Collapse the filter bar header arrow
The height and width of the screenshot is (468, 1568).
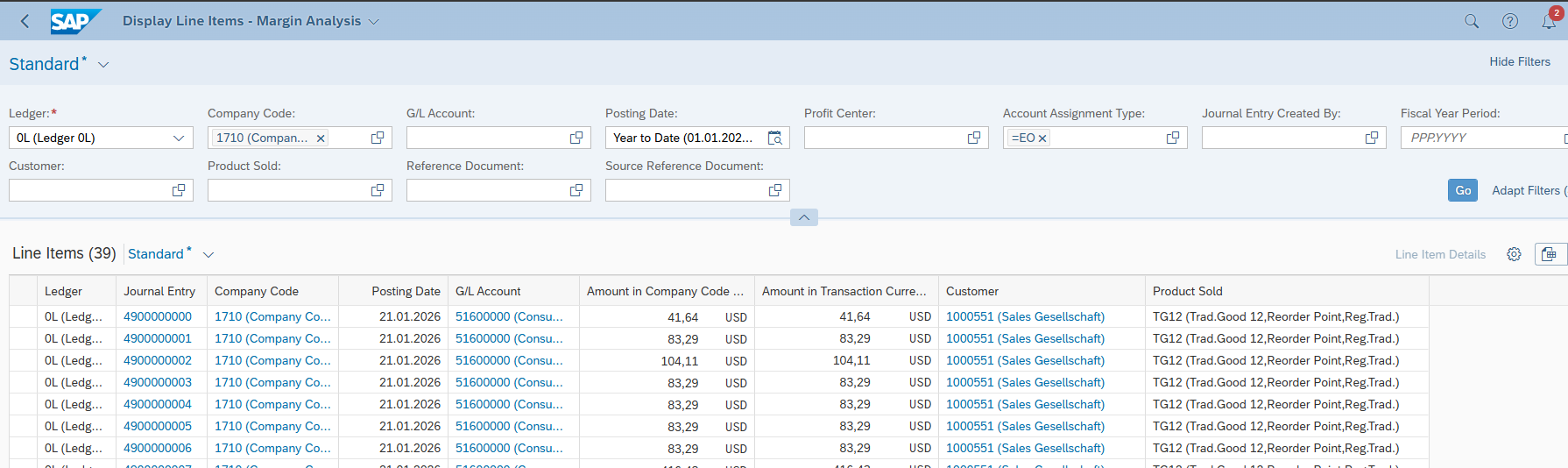coord(804,217)
